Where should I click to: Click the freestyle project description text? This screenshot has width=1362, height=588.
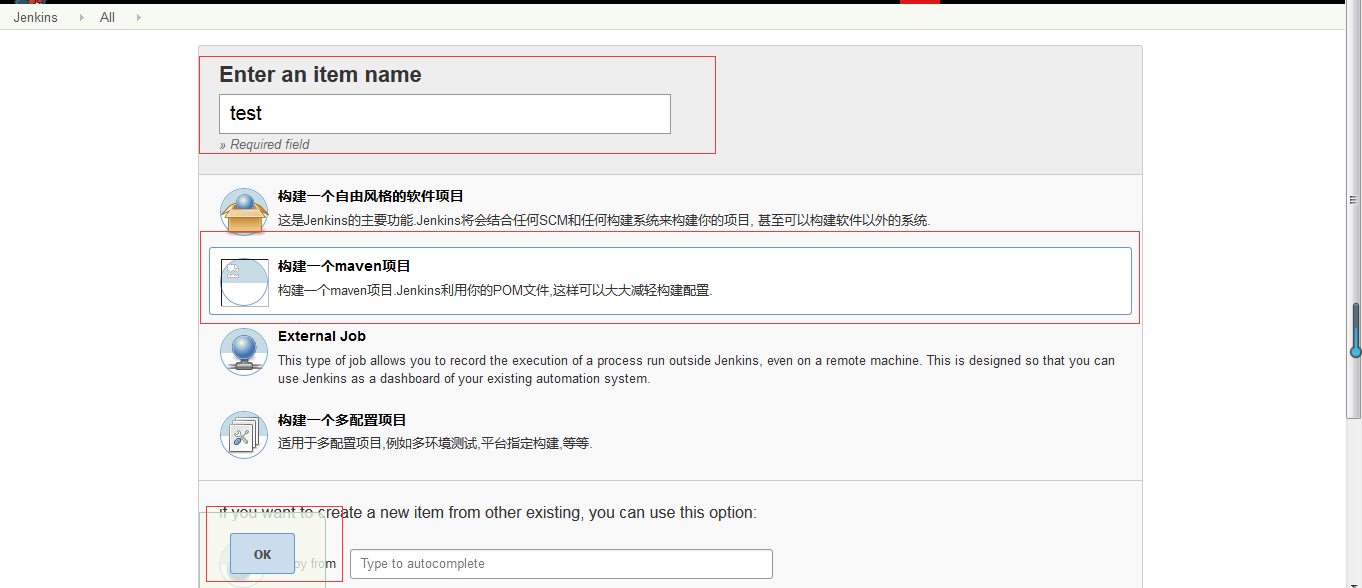pos(604,220)
